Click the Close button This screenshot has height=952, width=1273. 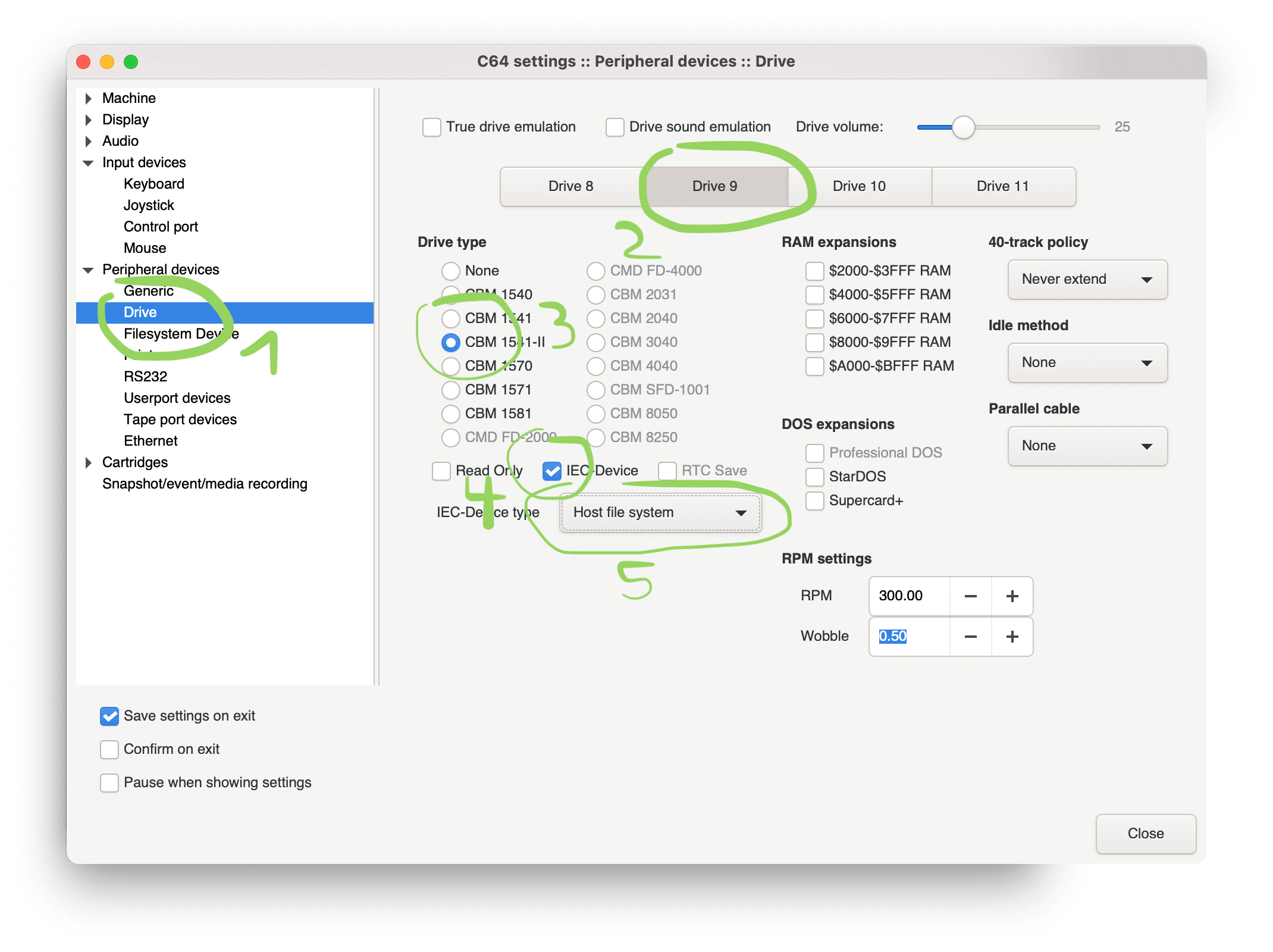click(1146, 834)
